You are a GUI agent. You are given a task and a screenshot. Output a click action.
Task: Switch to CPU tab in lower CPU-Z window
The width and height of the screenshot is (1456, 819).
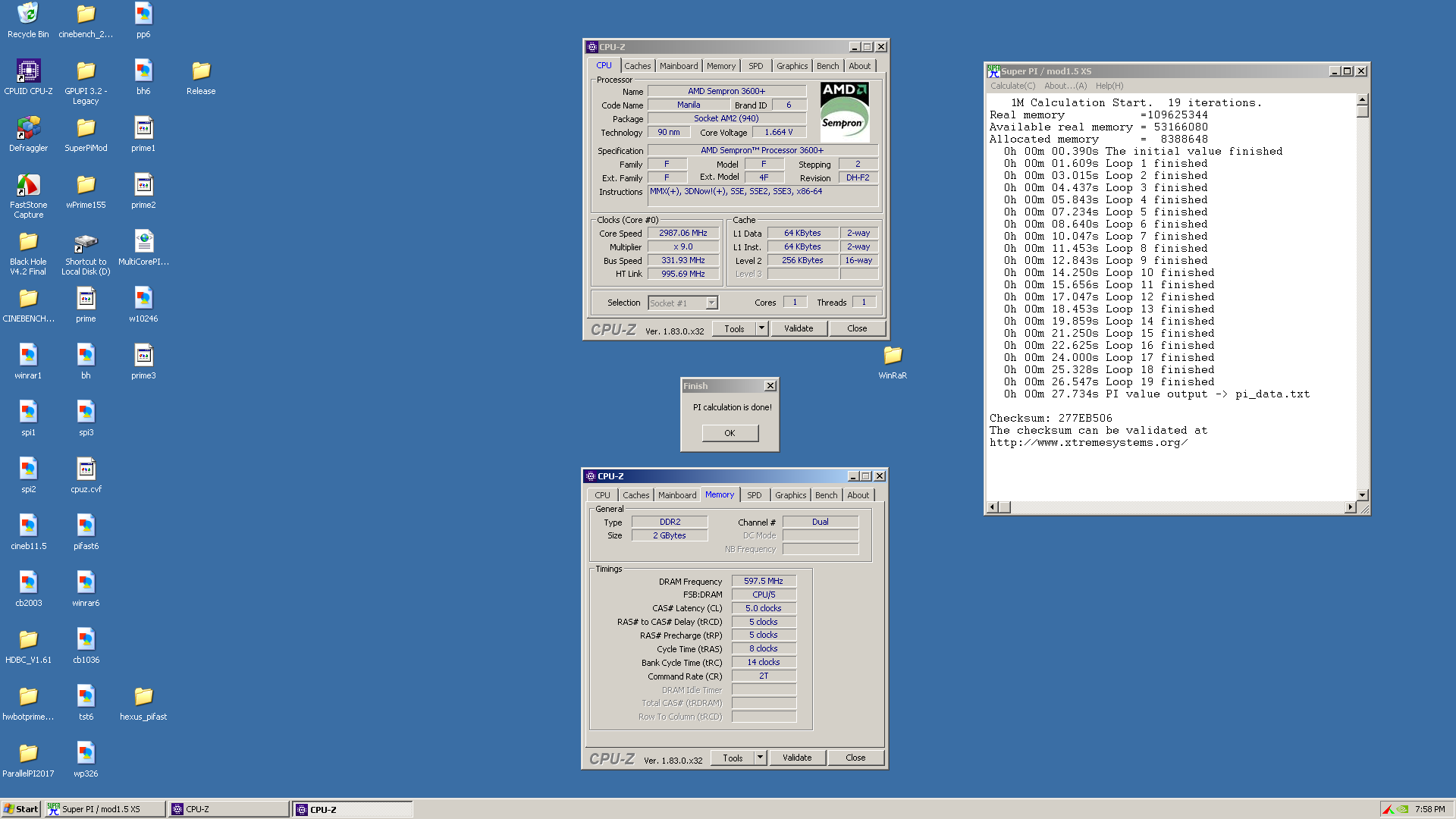point(602,495)
